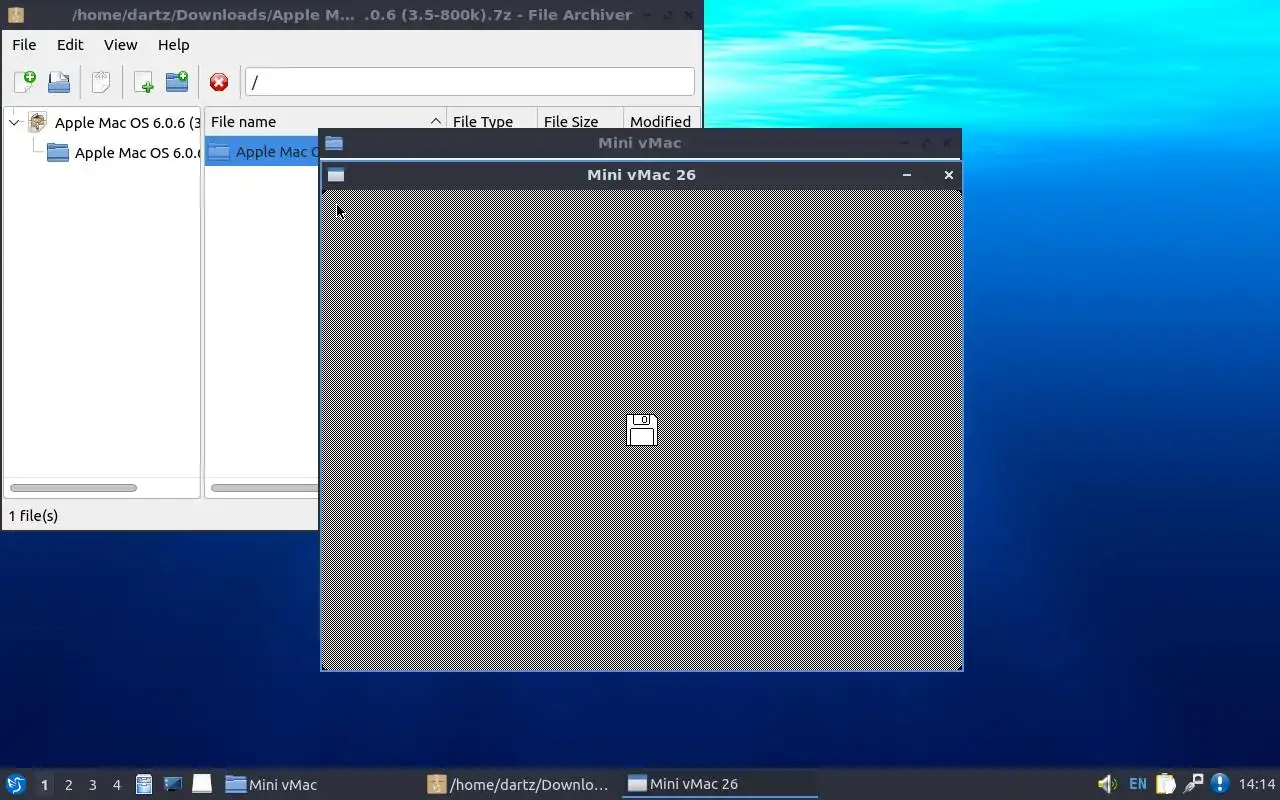This screenshot has height=800, width=1280.
Task: Open the File menu
Action: 24,45
